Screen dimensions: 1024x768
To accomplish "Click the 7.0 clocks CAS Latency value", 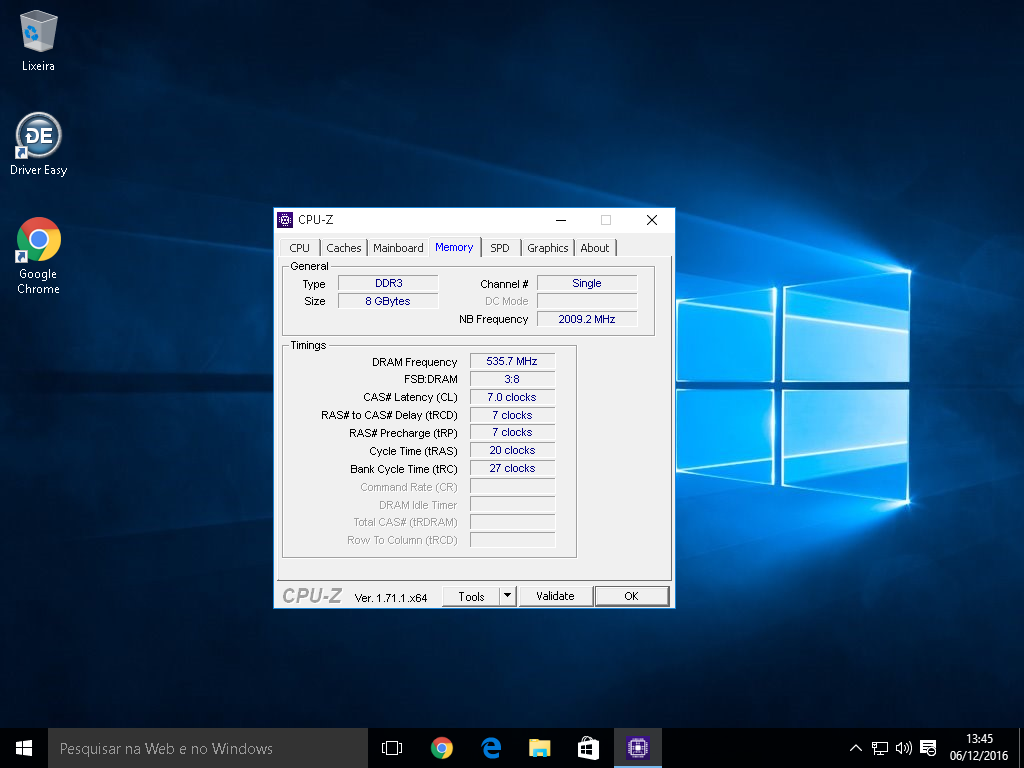I will click(513, 397).
